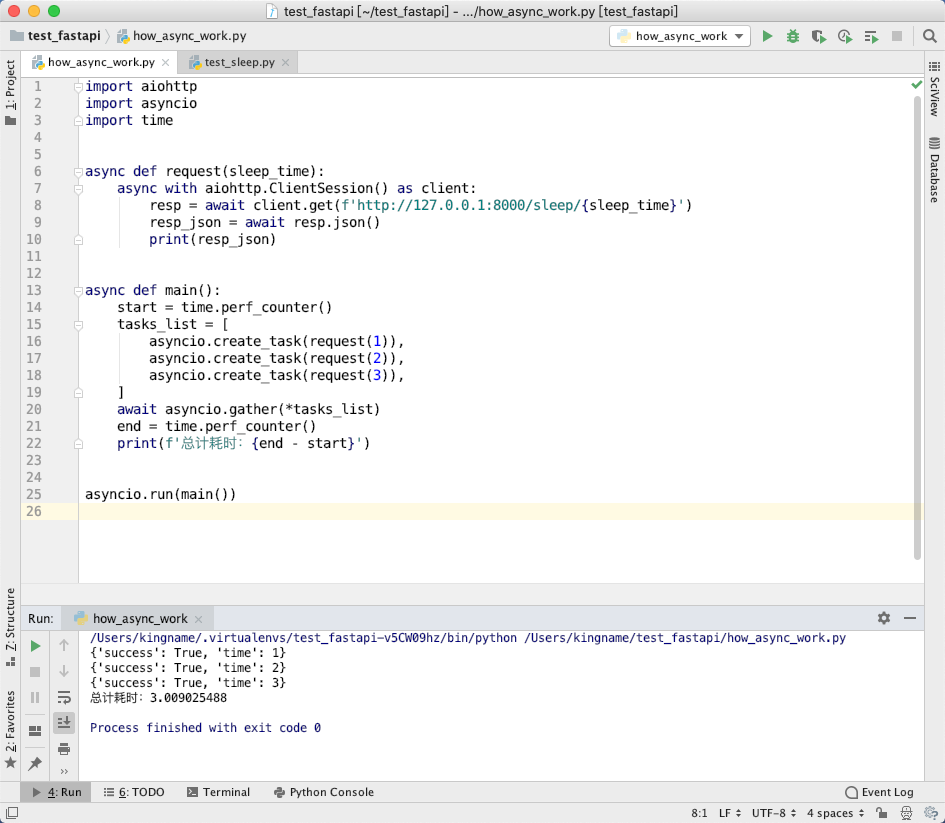
Task: Open the interpreter path link in console
Action: coord(303,638)
